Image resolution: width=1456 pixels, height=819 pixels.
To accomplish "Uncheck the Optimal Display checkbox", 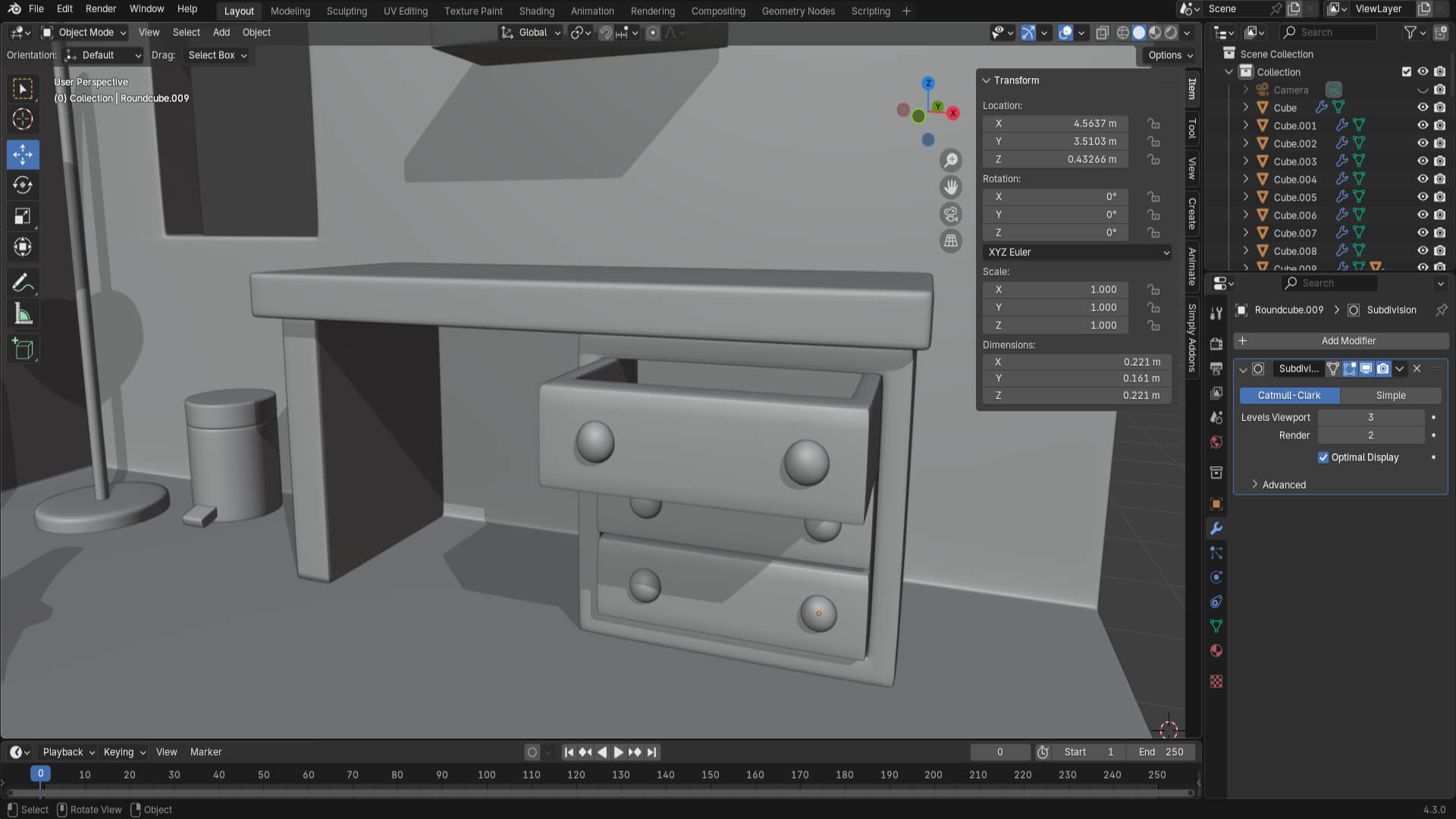I will pyautogui.click(x=1323, y=457).
